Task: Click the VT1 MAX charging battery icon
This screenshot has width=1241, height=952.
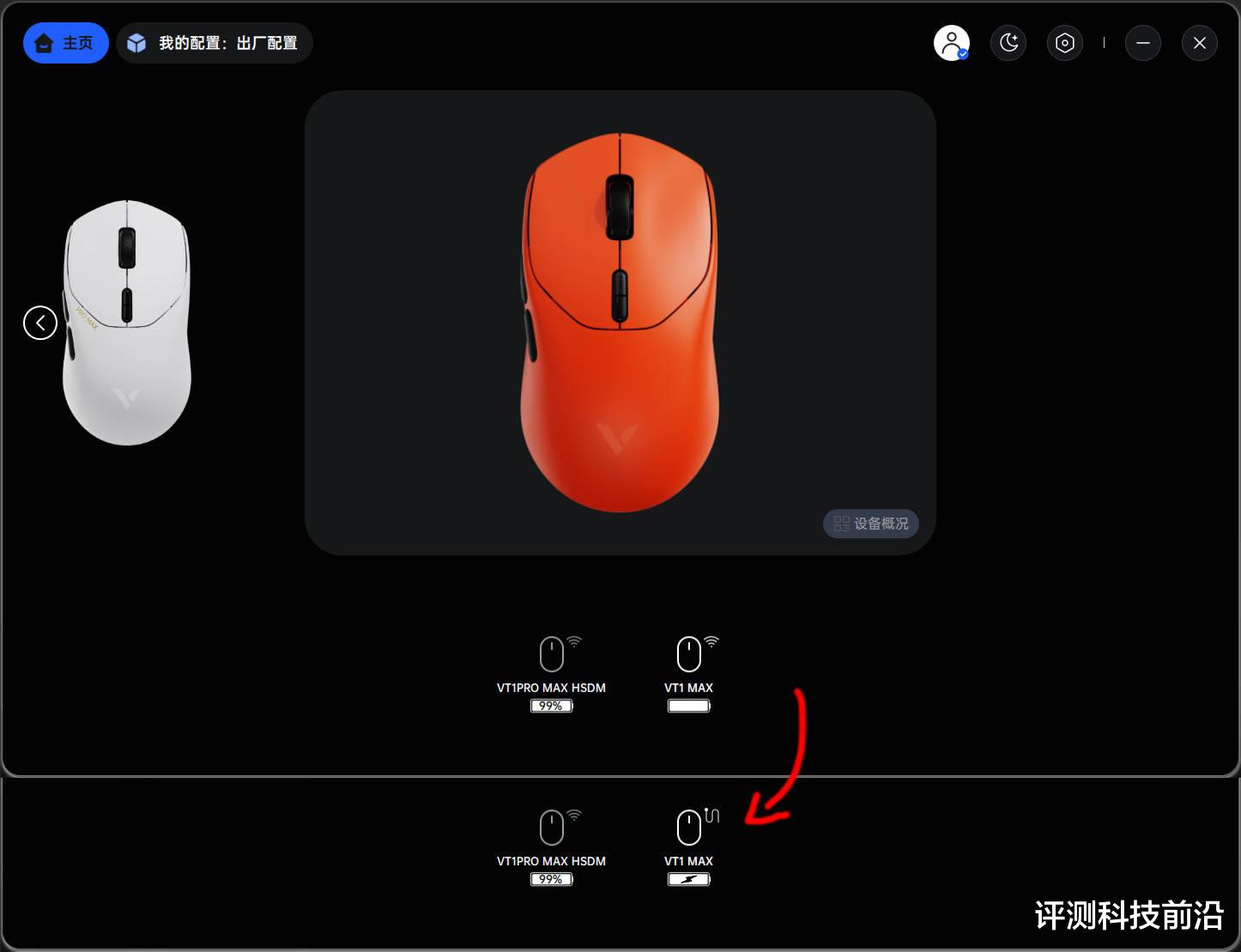Action: (x=689, y=879)
